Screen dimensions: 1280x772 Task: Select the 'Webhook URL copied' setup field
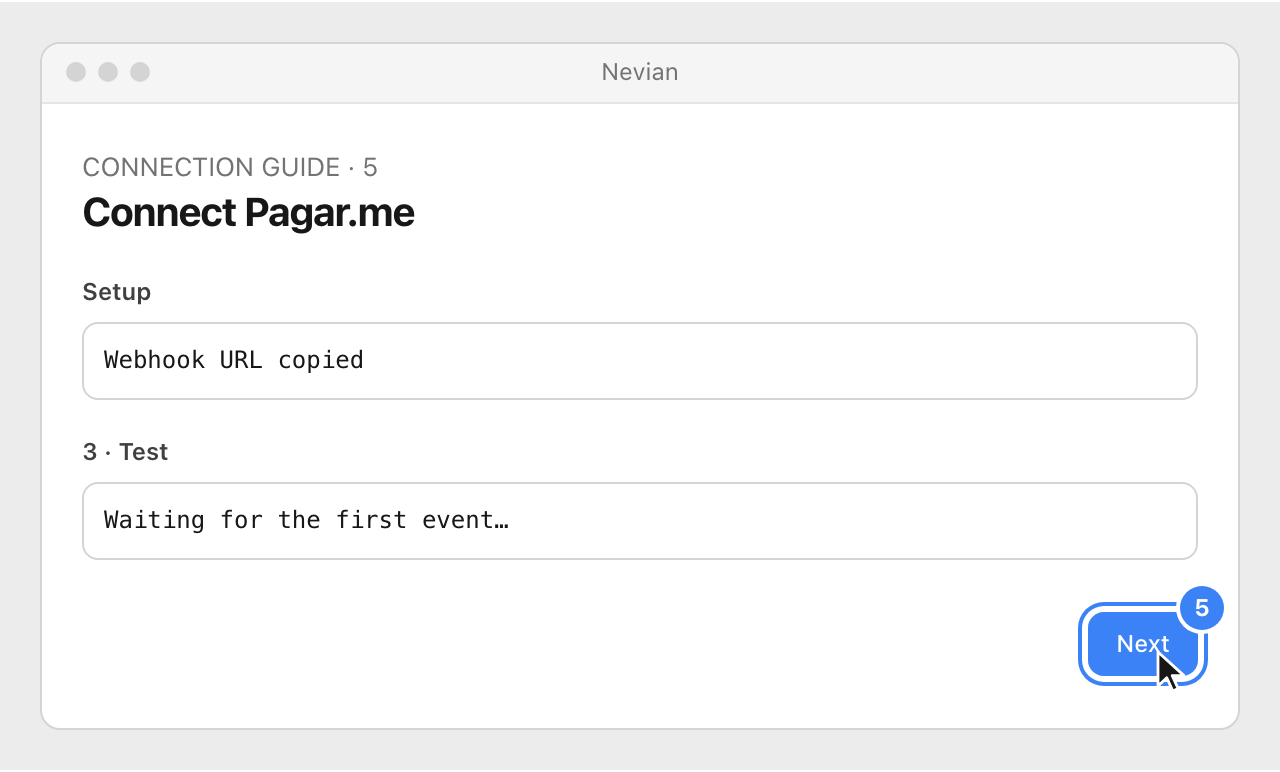click(640, 361)
